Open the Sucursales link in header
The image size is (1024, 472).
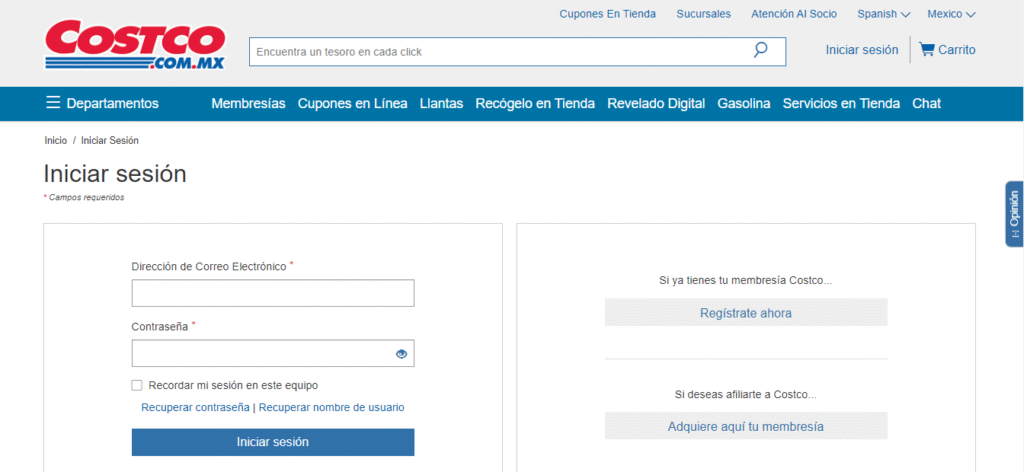point(703,14)
